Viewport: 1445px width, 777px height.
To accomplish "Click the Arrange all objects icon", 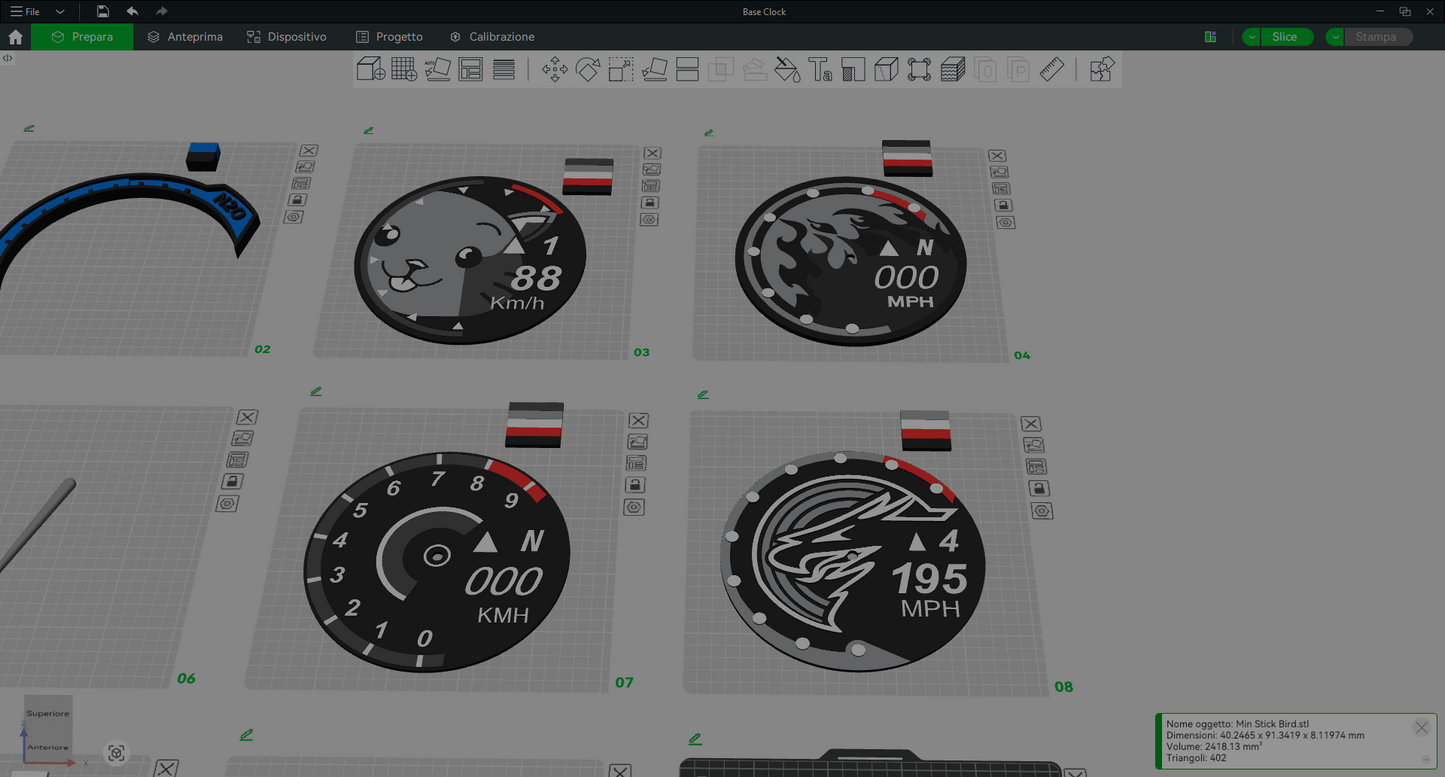I will pos(471,69).
